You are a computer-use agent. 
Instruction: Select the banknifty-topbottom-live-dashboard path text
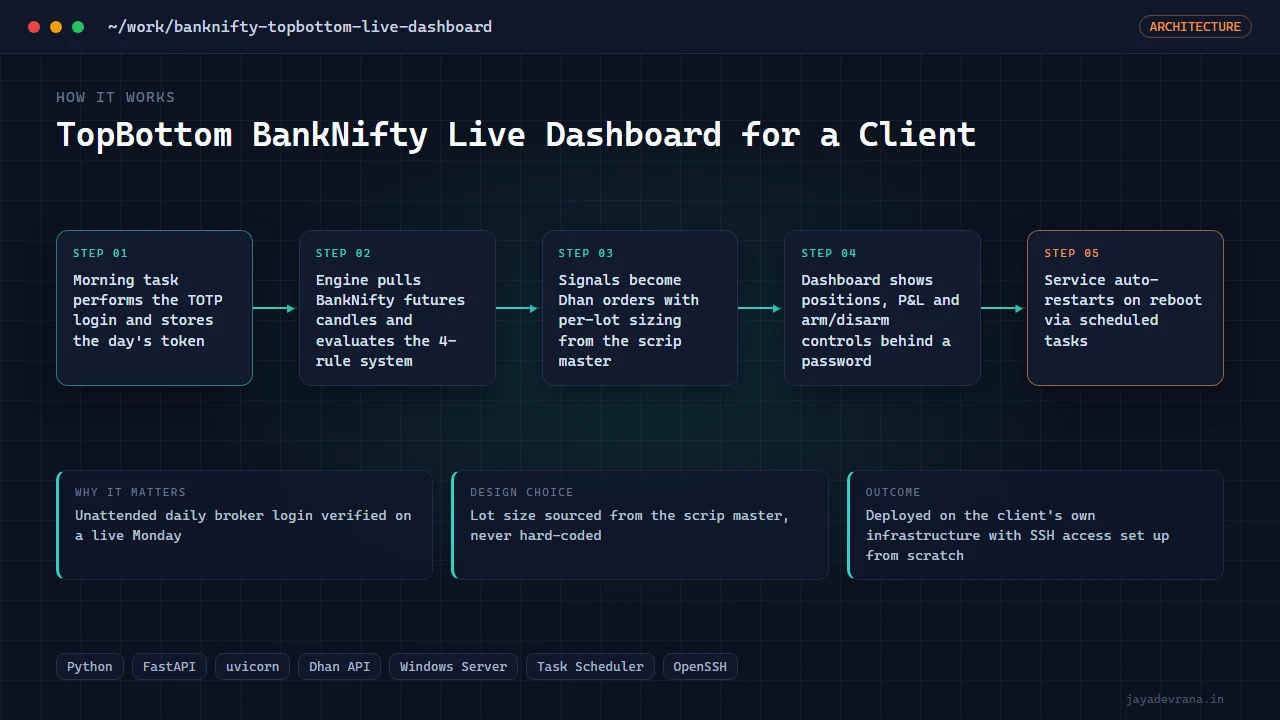point(300,27)
